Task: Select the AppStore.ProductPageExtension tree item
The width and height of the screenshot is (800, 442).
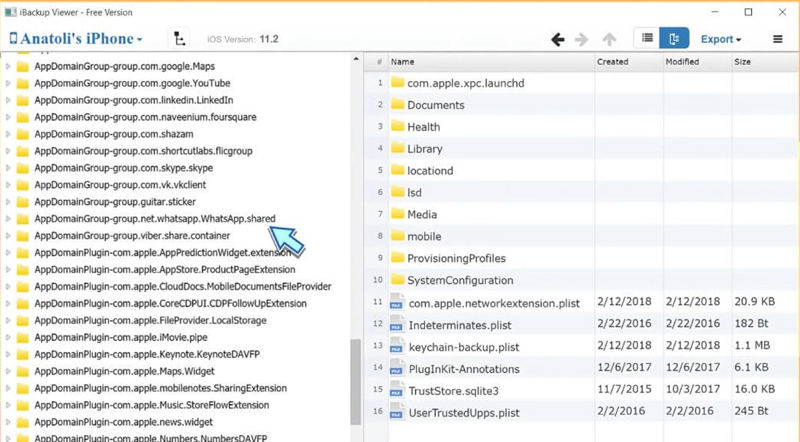Action: [165, 269]
